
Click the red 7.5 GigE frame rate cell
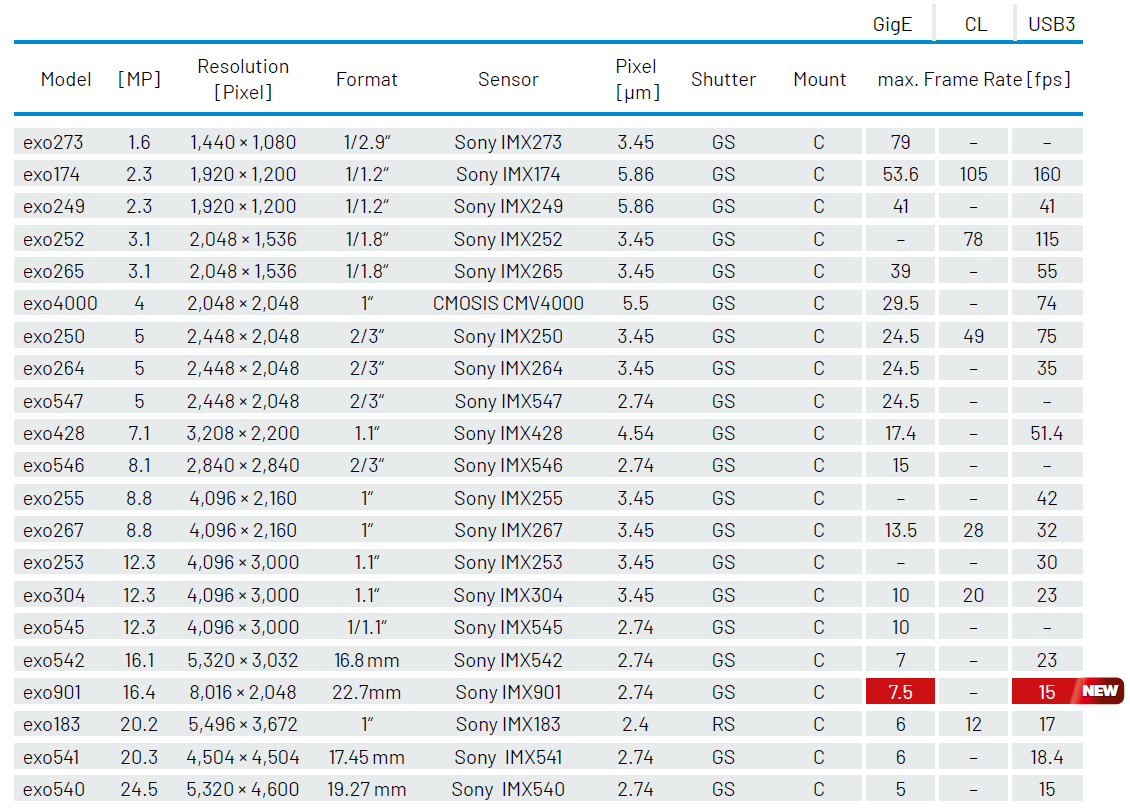click(x=901, y=692)
